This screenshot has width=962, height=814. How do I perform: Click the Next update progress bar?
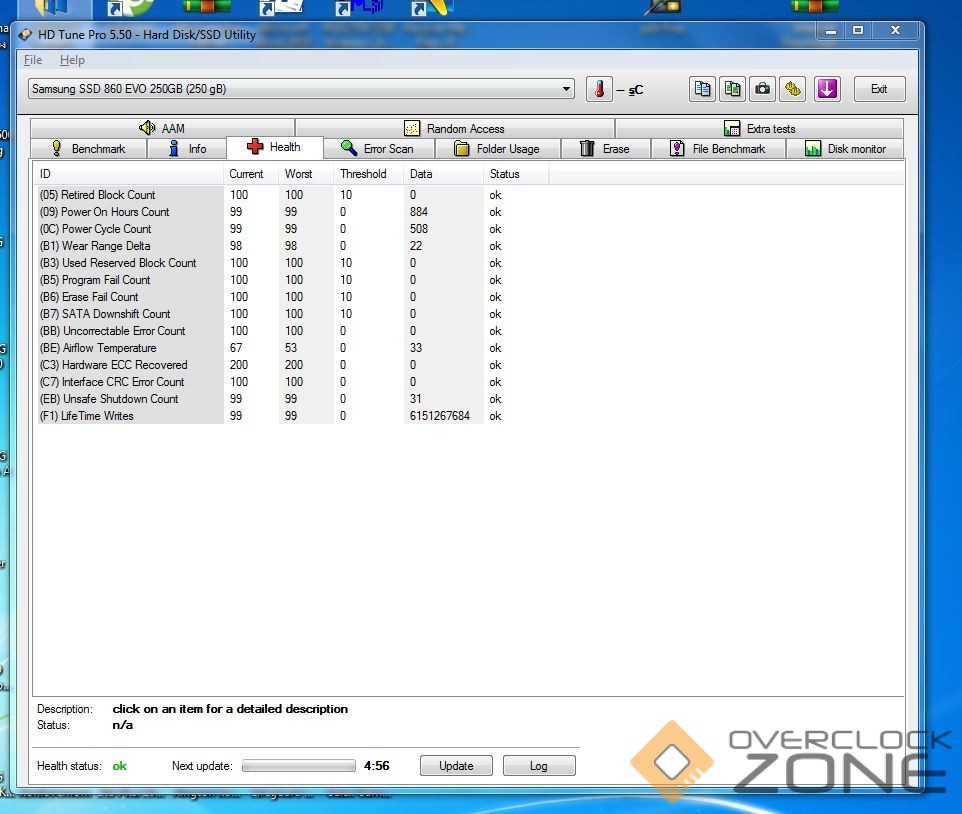pos(299,766)
